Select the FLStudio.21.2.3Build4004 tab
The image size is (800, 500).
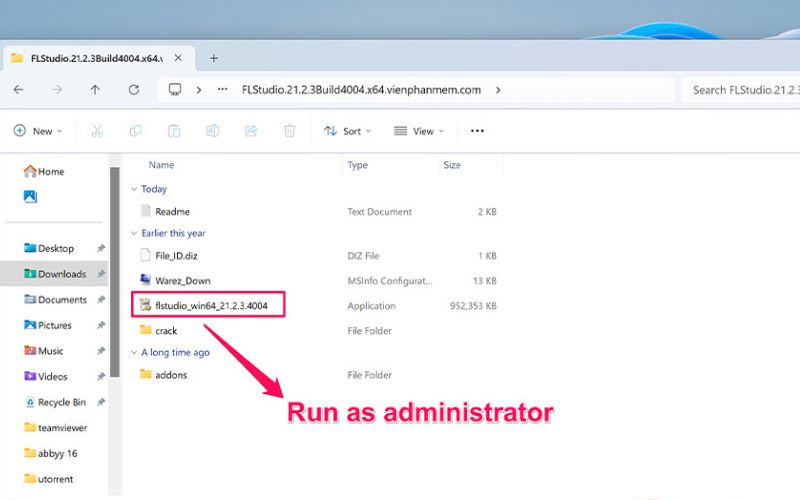pos(99,58)
